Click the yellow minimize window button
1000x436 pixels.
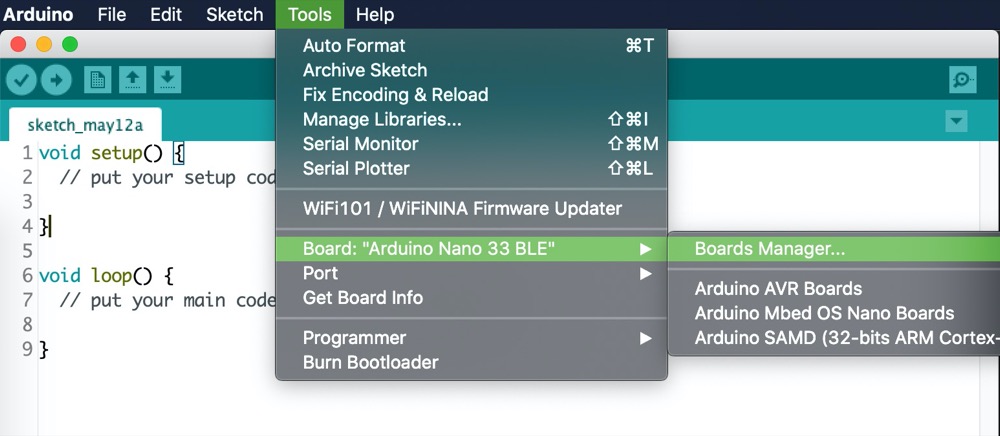pos(44,44)
